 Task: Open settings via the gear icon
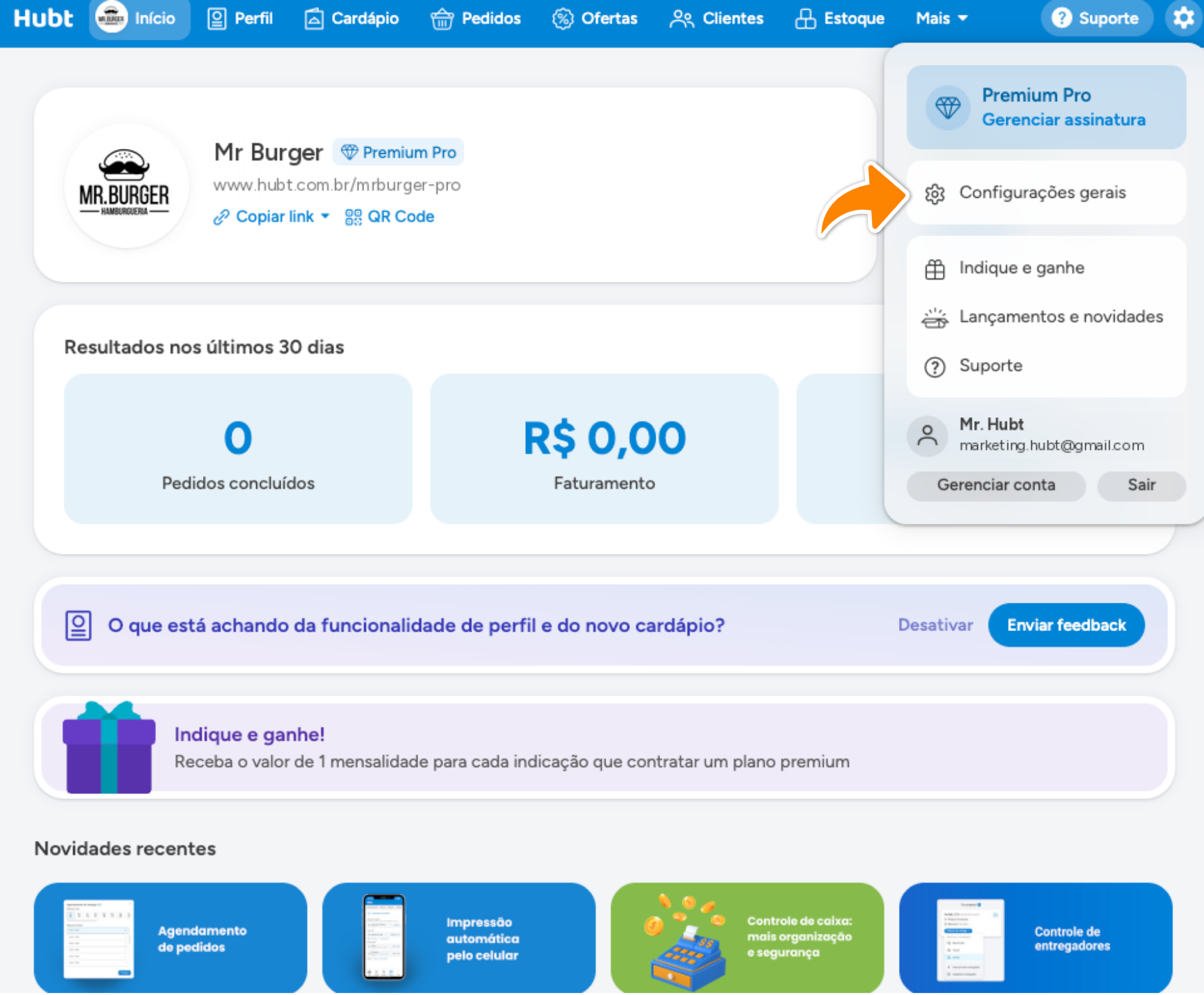coord(1183,18)
